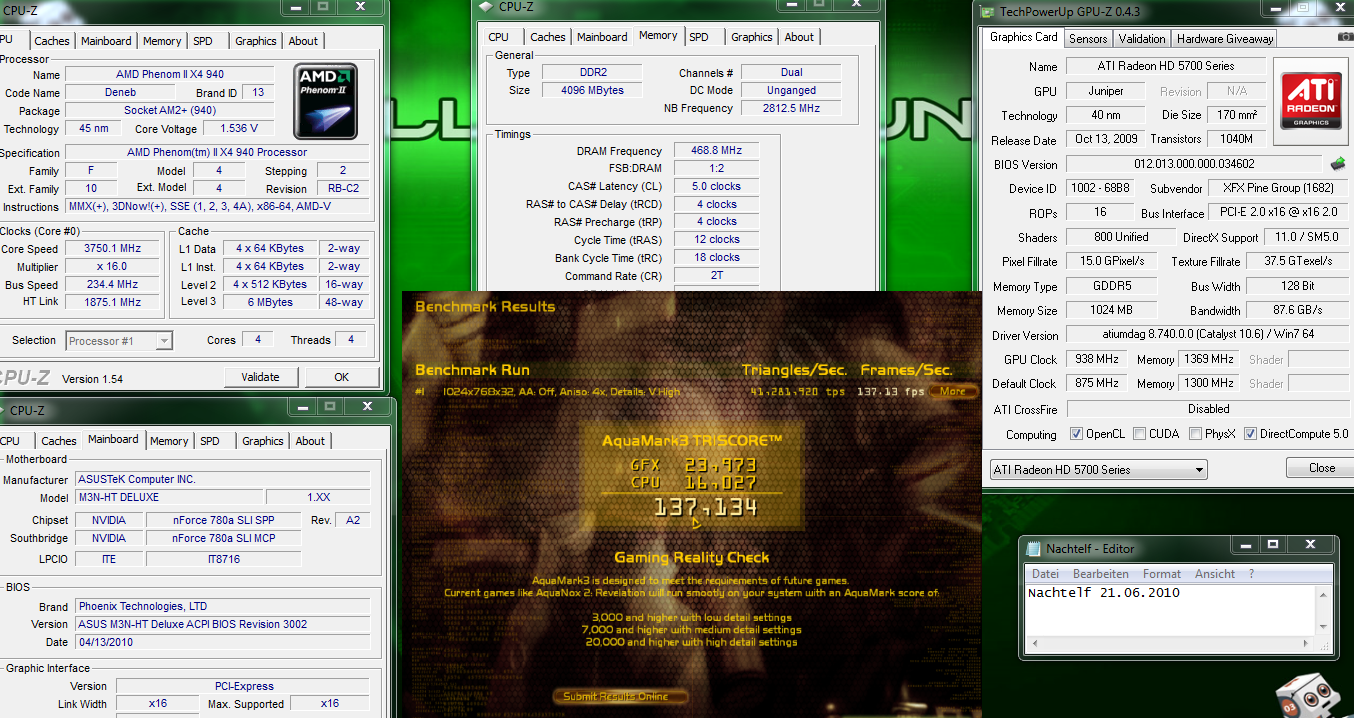Open Graphics tab in the memory-timings CPU-Z window

(752, 37)
